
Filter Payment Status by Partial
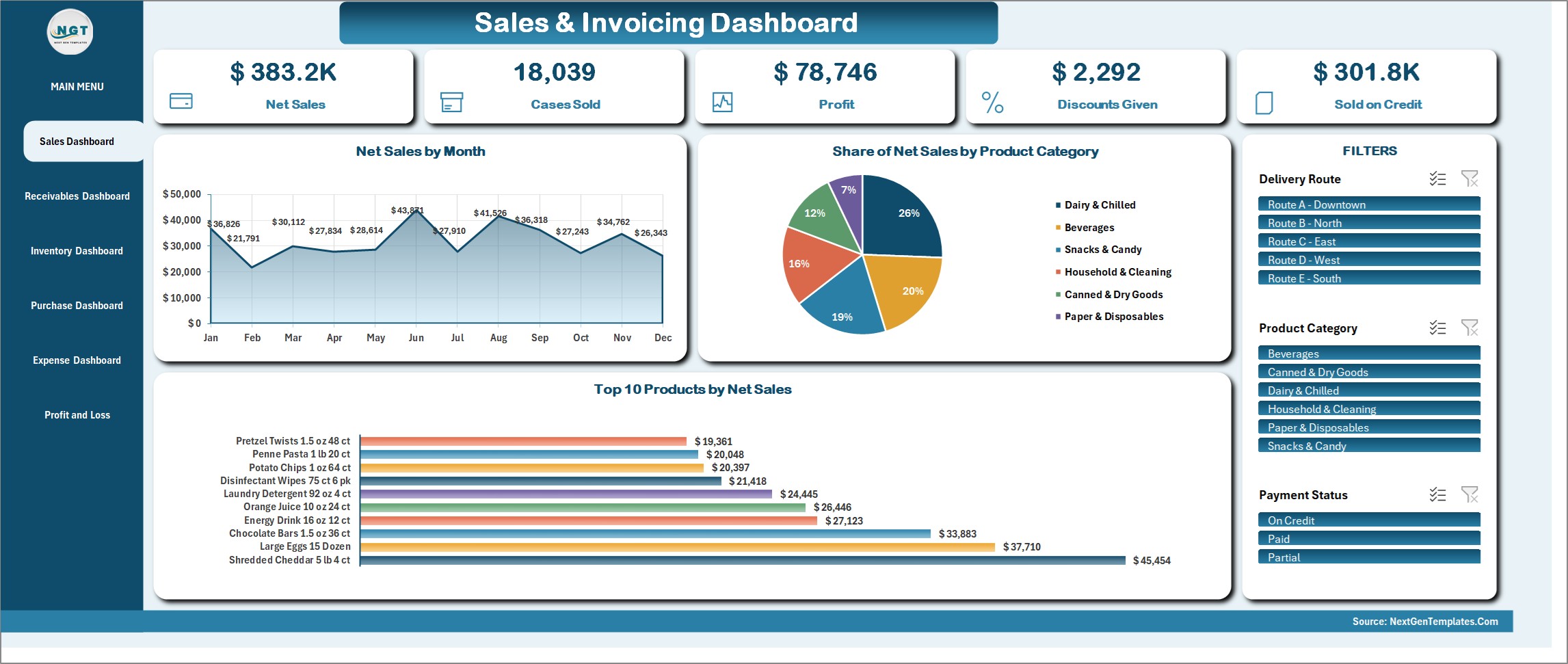pyautogui.click(x=1369, y=557)
